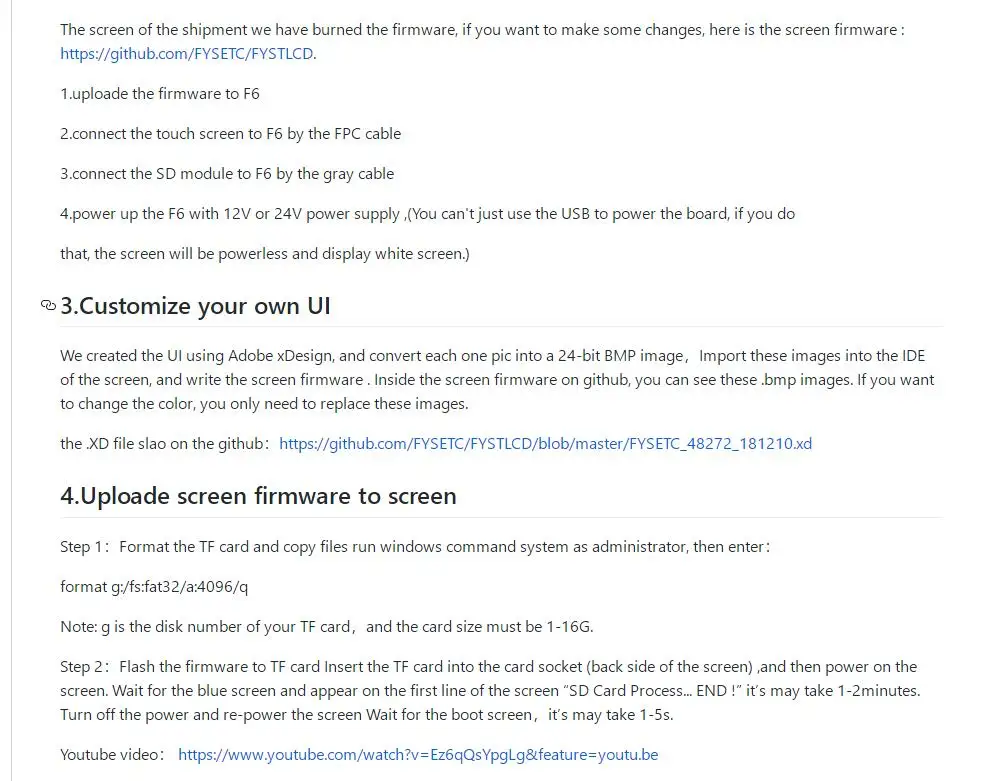Click the "Youtube video:" label
988x781 pixels.
[x=111, y=755]
